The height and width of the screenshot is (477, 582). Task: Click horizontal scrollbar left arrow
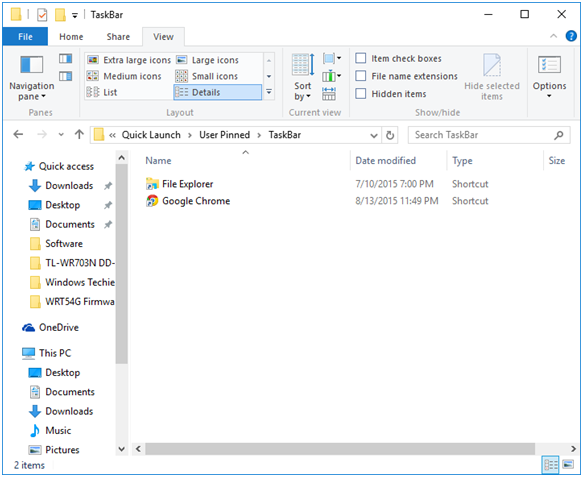tap(138, 449)
